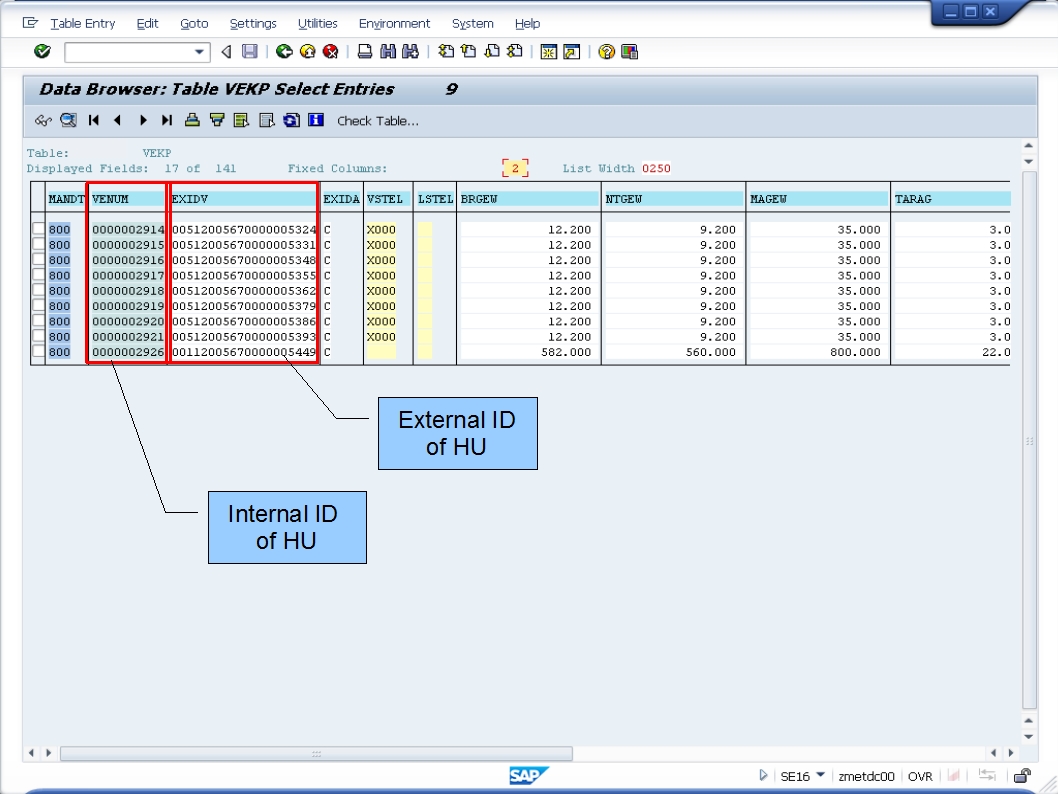Check the row selection box for VENUM 0000002914
The image size is (1058, 794).
[37, 228]
